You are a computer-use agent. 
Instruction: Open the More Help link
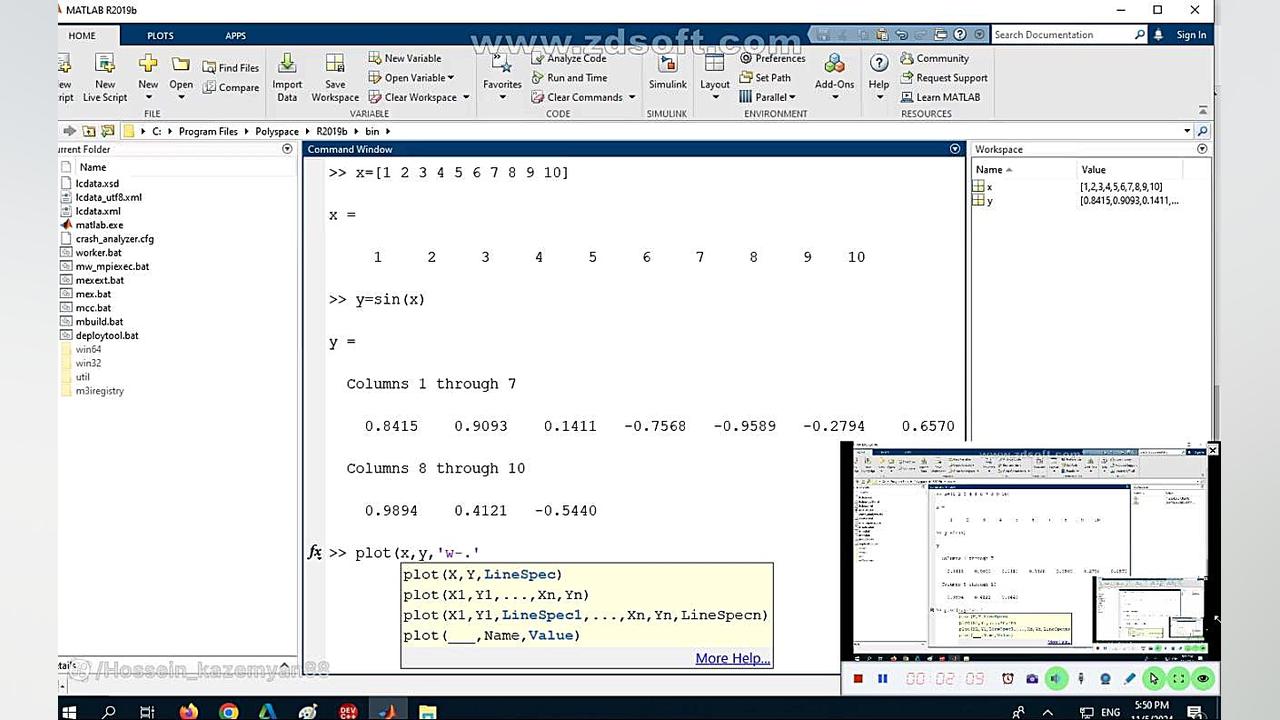click(733, 658)
